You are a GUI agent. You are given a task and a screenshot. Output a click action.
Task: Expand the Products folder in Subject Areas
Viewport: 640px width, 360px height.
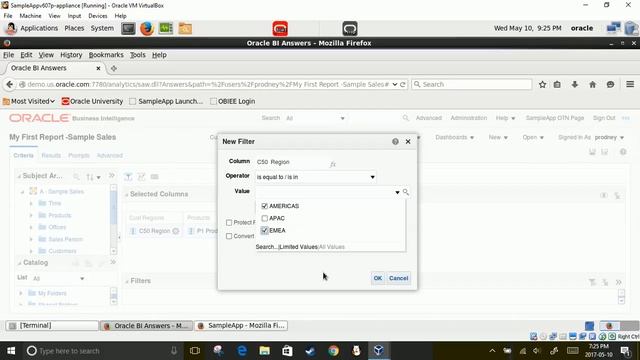31,215
